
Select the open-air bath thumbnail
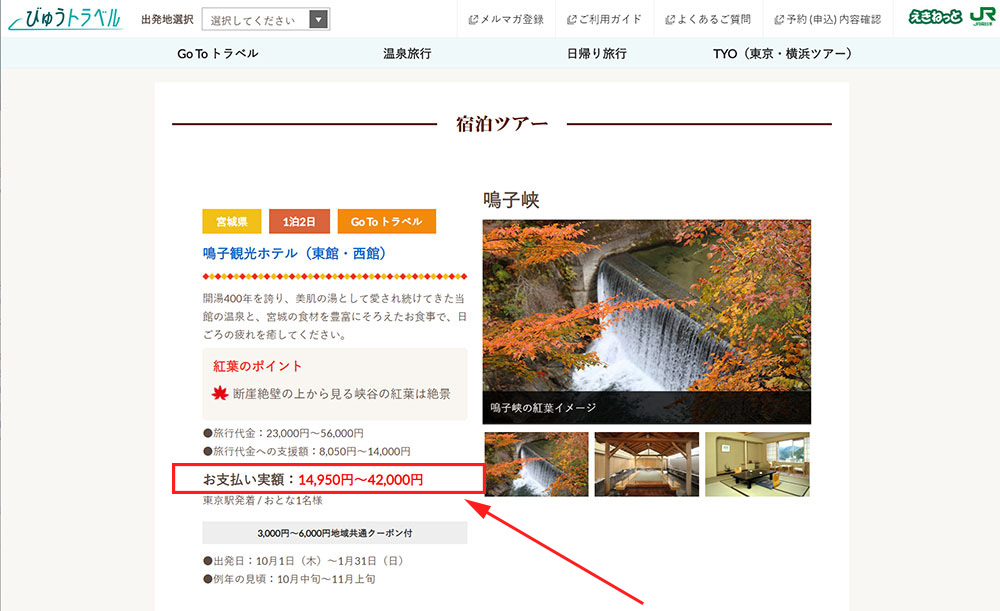[647, 464]
